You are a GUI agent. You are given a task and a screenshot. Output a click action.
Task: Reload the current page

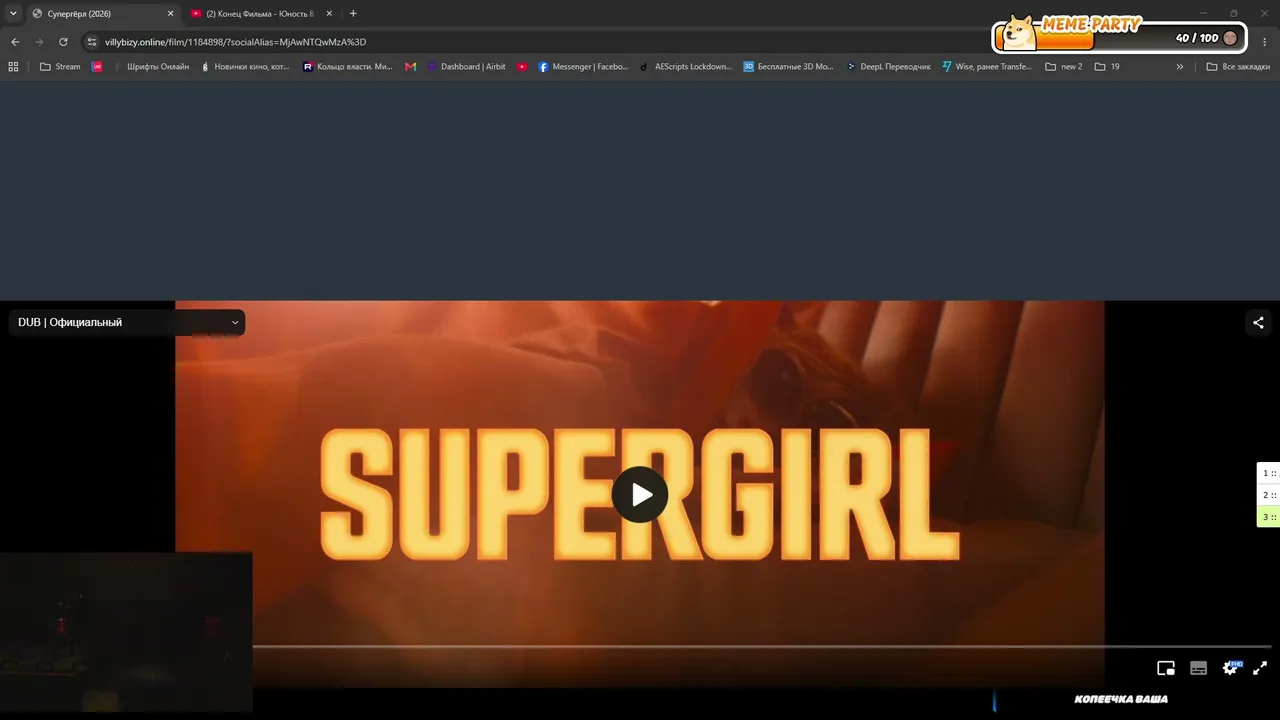[63, 42]
